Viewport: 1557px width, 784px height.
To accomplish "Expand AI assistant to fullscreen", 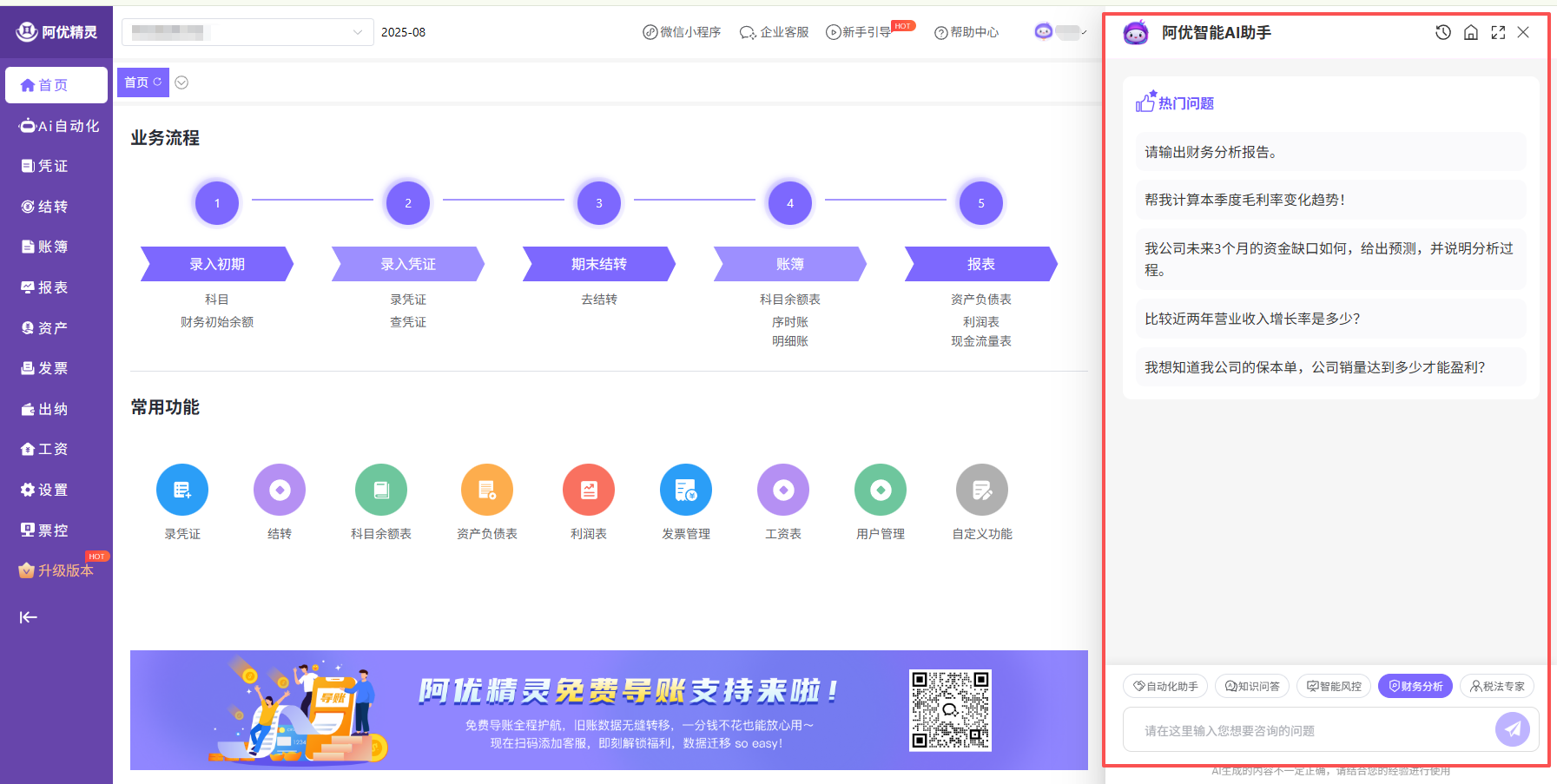I will coord(1498,33).
